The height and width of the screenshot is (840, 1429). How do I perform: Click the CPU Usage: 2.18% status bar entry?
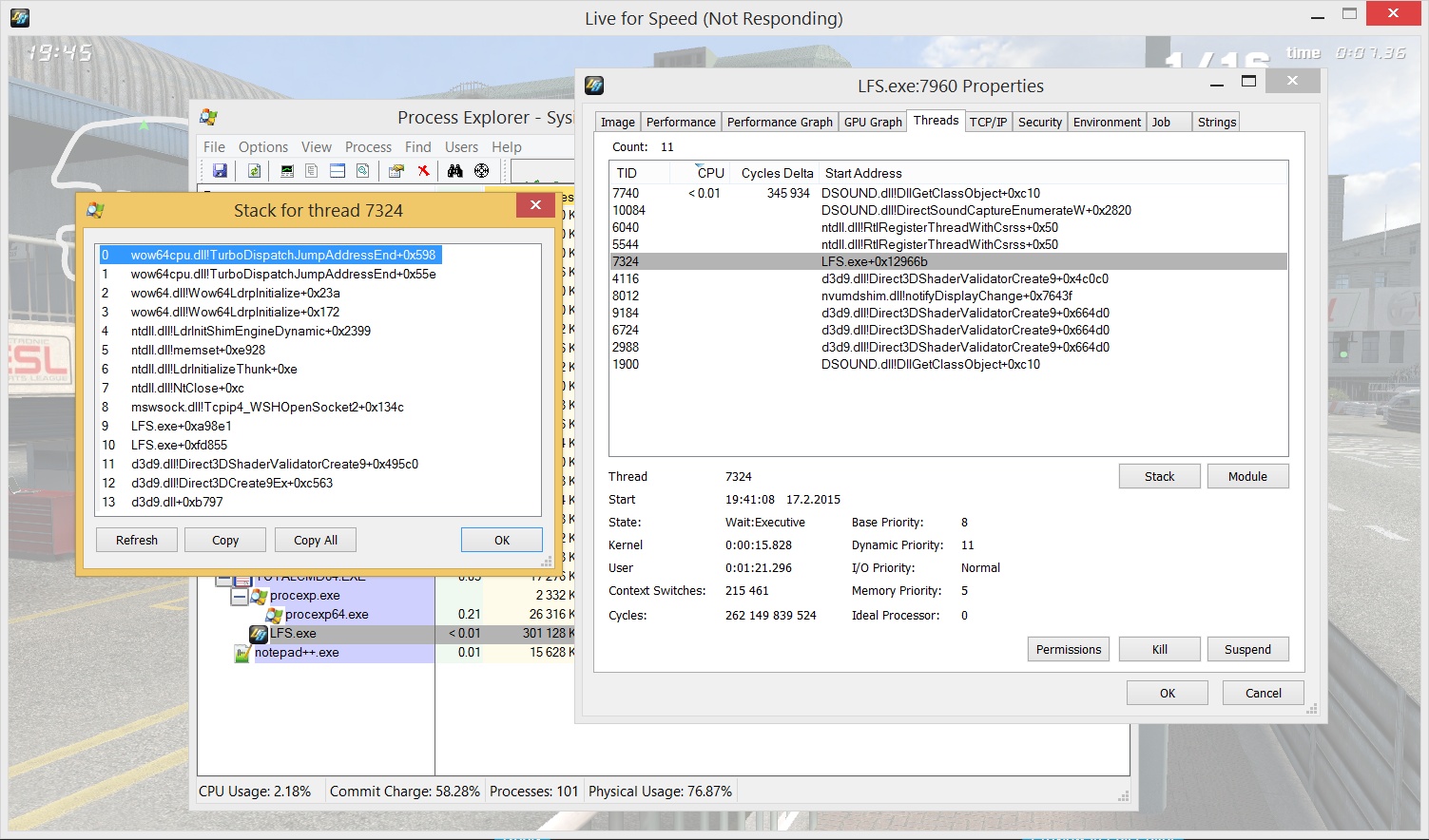(255, 792)
